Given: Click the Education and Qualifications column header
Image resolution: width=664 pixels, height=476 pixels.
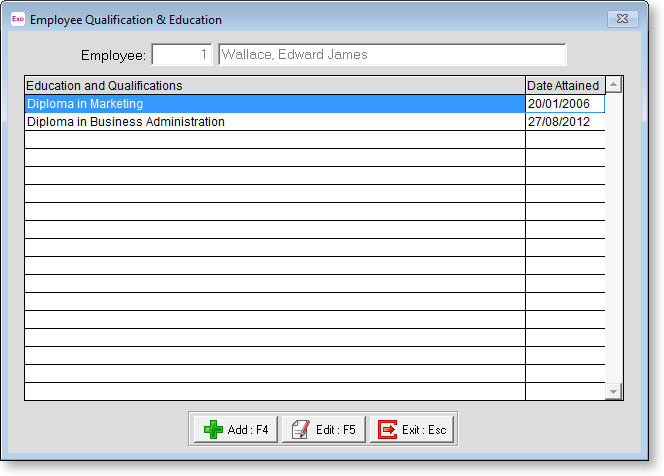Looking at the screenshot, I should point(274,86).
